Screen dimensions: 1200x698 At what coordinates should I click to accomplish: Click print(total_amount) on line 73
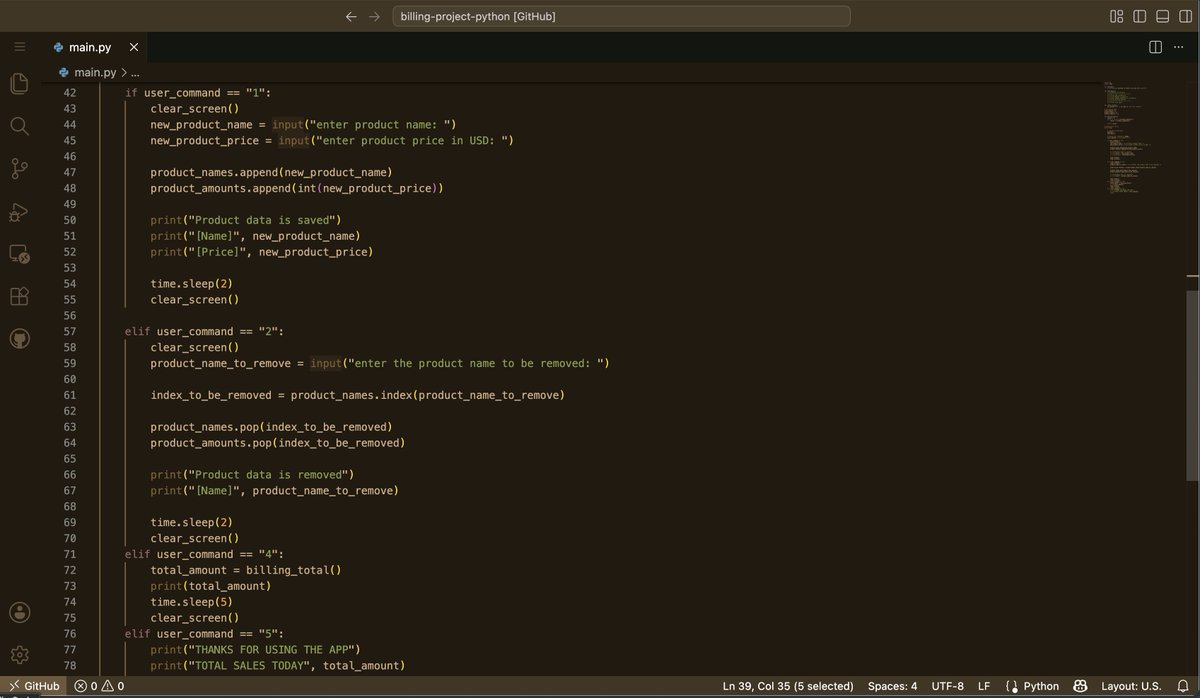tap(210, 586)
